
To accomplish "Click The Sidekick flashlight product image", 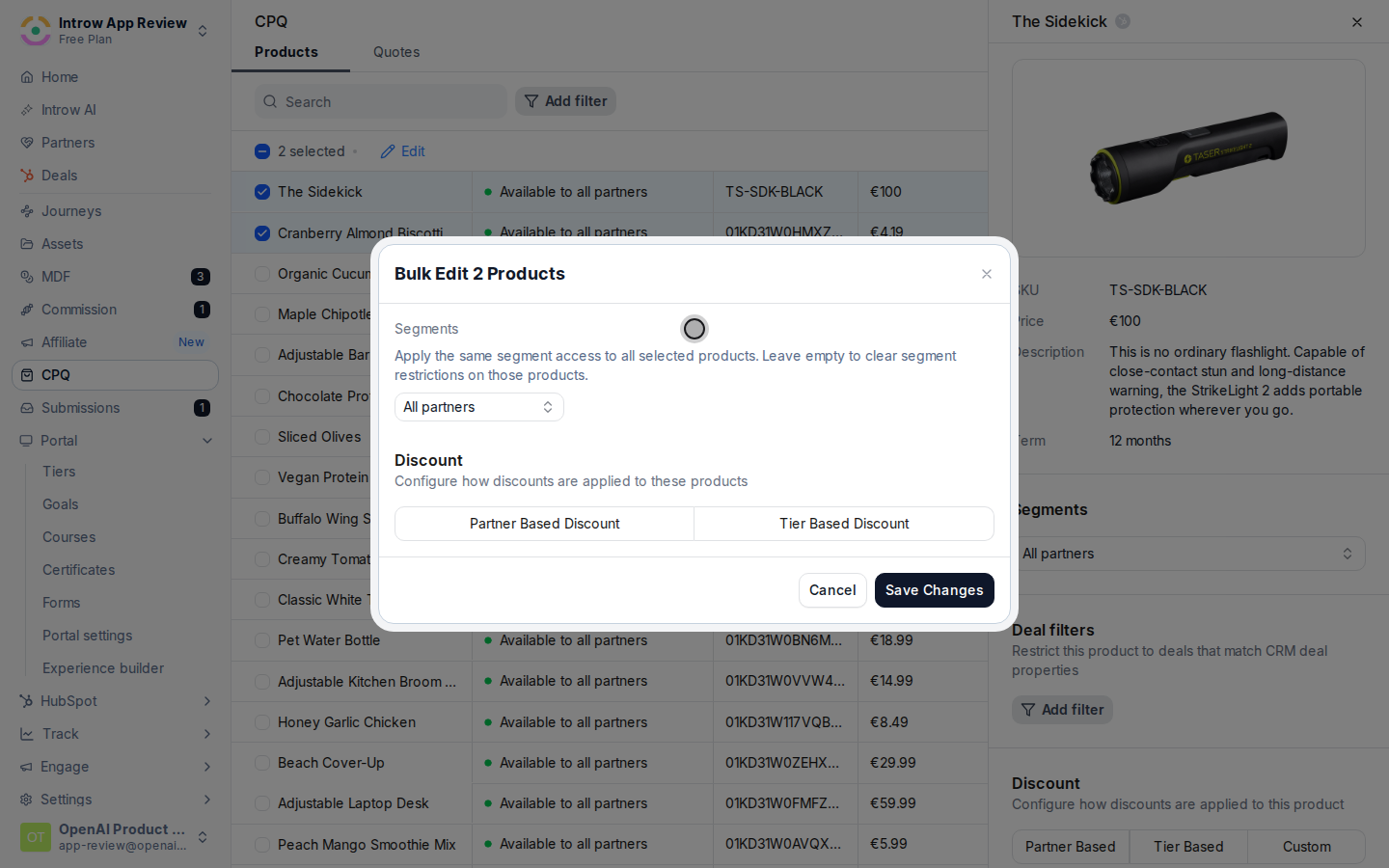I will click(x=1188, y=158).
